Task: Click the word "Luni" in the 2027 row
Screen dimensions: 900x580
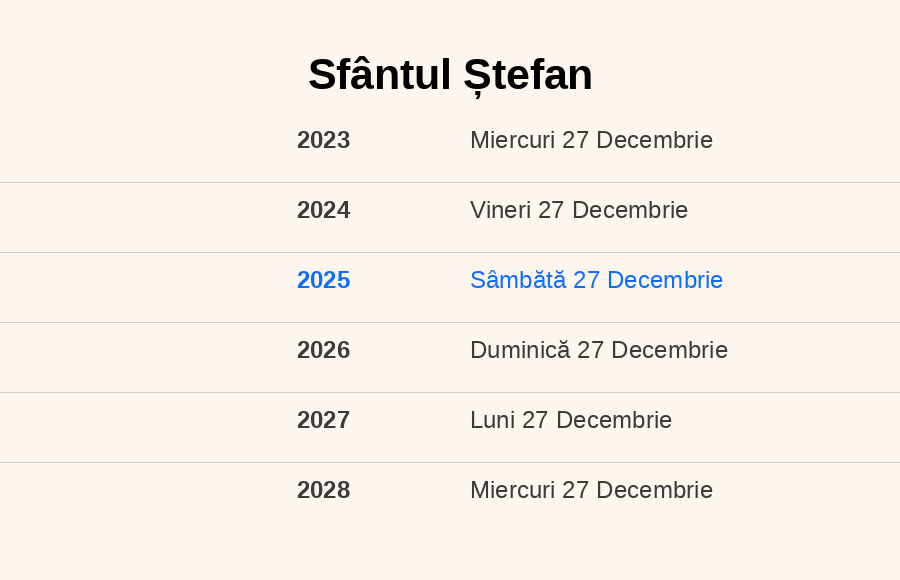Action: (492, 420)
